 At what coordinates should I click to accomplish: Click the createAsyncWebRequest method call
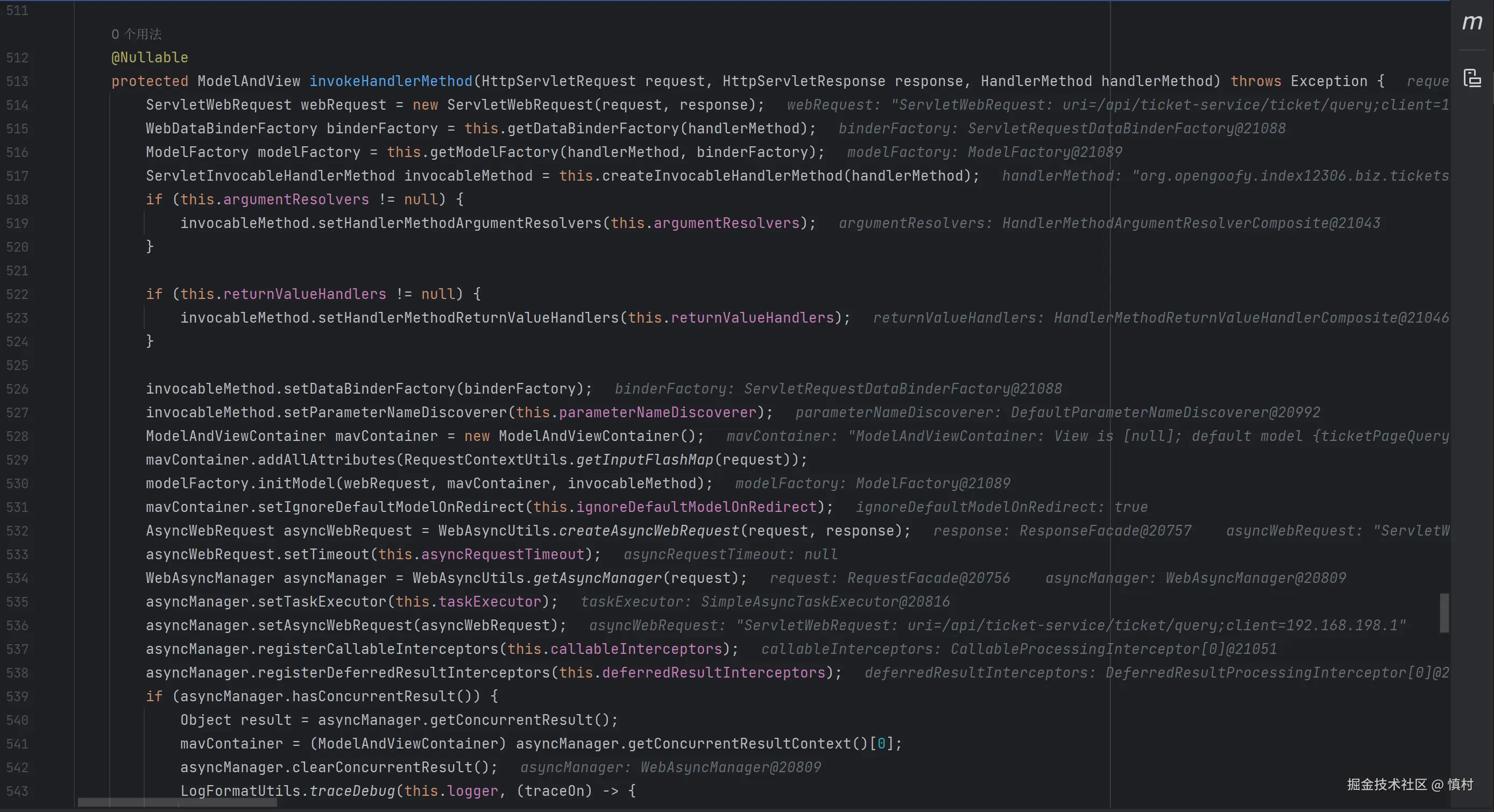pos(648,531)
